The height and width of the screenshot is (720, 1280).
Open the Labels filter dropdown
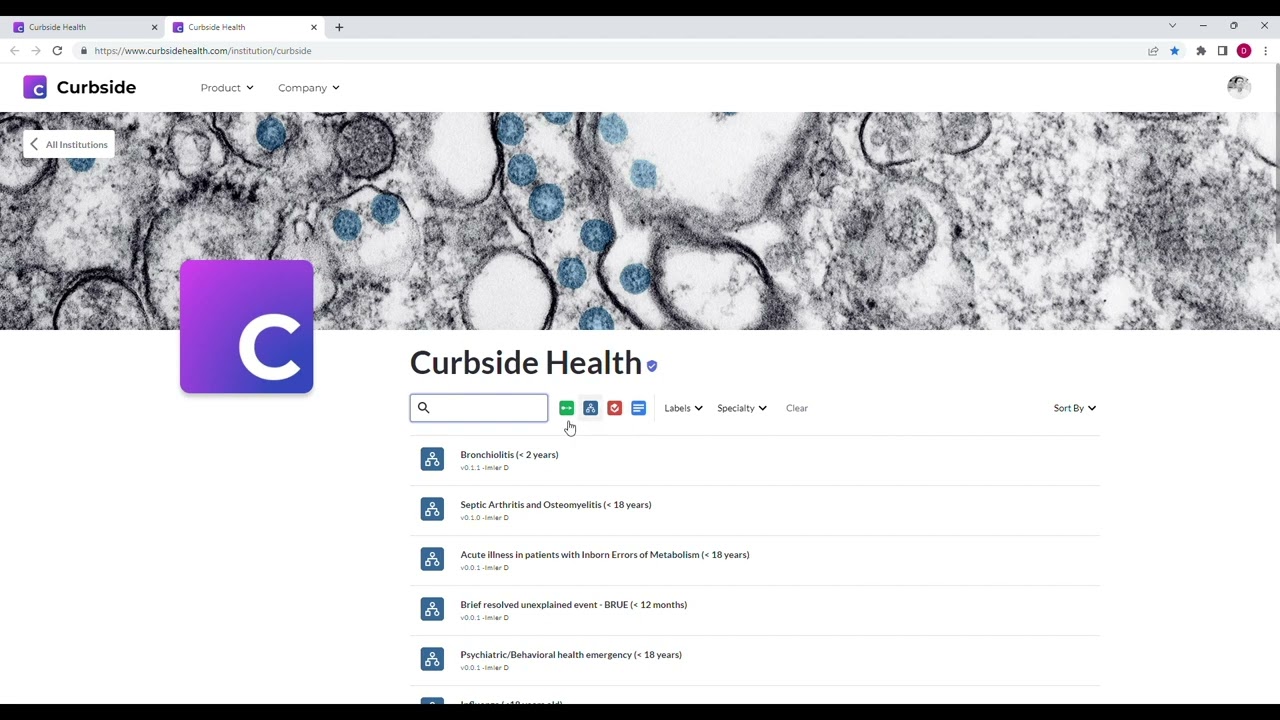[683, 408]
